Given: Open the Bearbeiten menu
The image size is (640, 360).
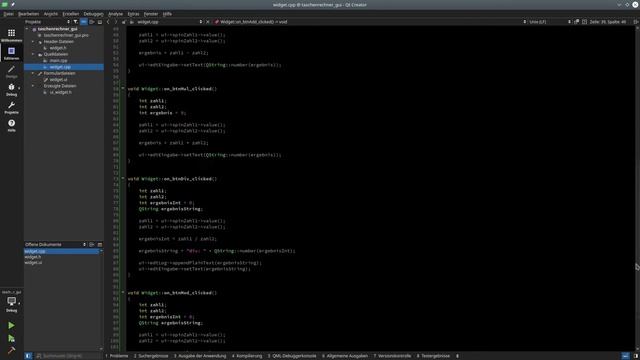Looking at the screenshot, I should 29,14.
